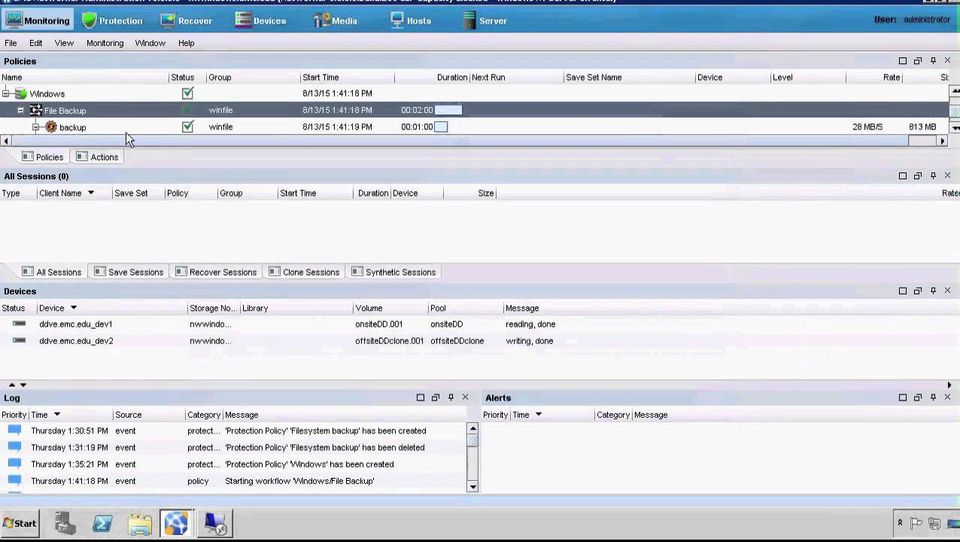Viewport: 960px width, 542px height.
Task: Open the Edit menu
Action: tap(36, 43)
